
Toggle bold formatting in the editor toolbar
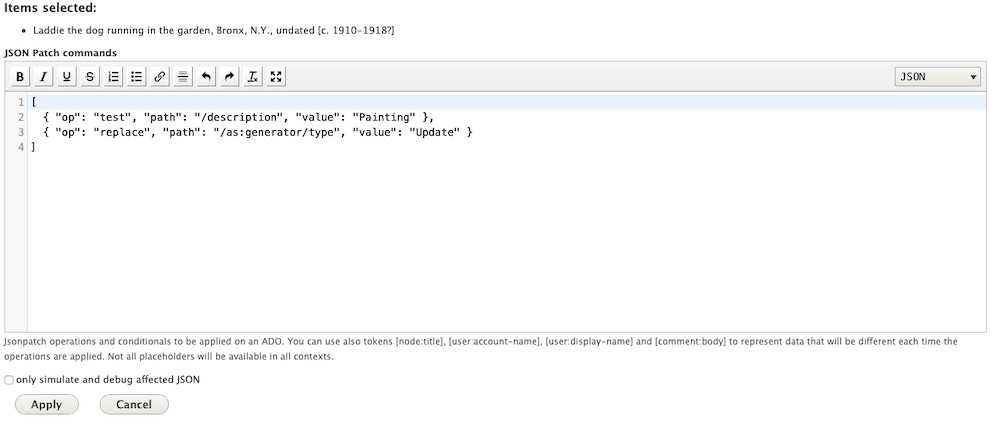[x=20, y=77]
